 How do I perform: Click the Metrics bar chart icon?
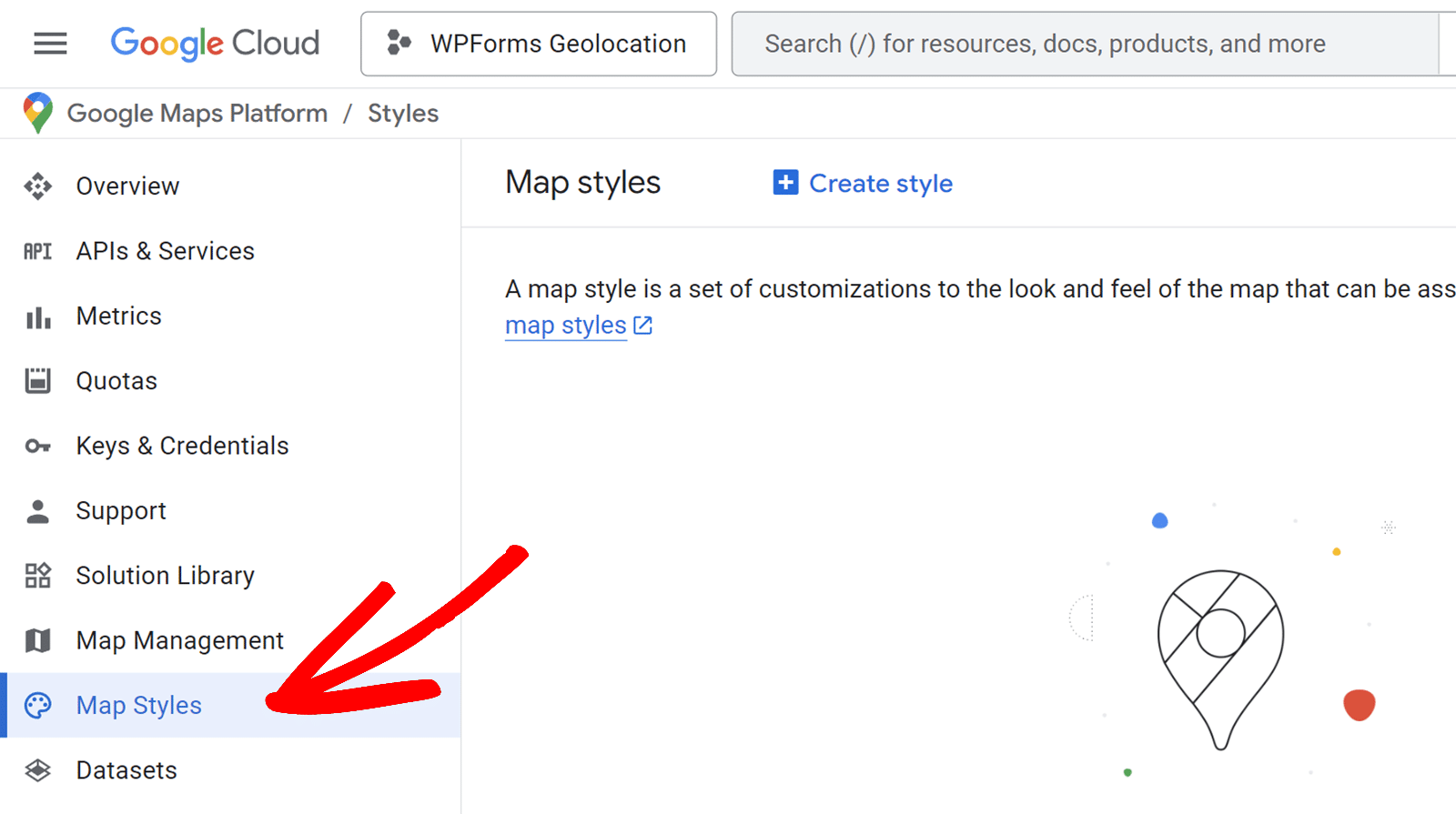(37, 317)
